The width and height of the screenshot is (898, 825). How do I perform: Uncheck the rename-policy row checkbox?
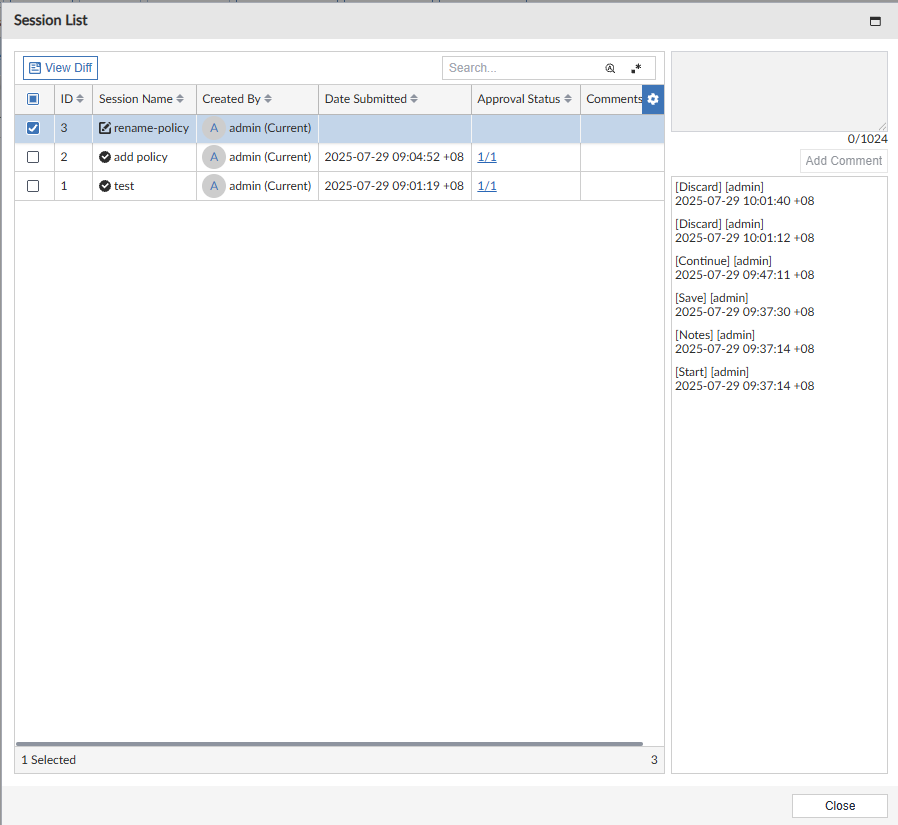tap(33, 128)
